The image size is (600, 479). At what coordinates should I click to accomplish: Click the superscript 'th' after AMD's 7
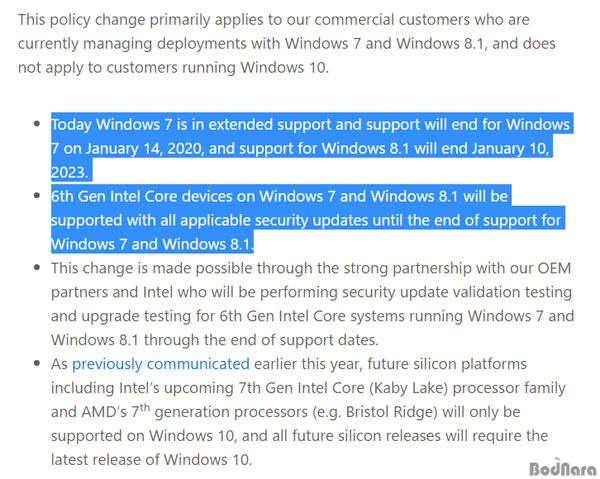tap(145, 407)
